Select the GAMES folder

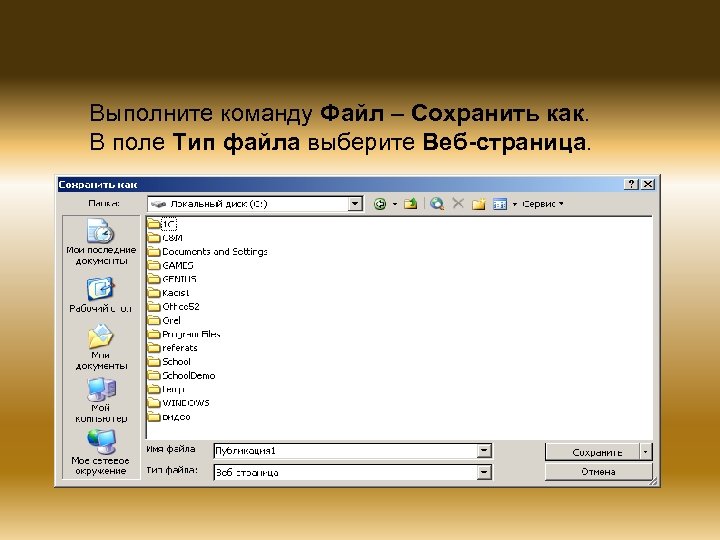(x=171, y=265)
